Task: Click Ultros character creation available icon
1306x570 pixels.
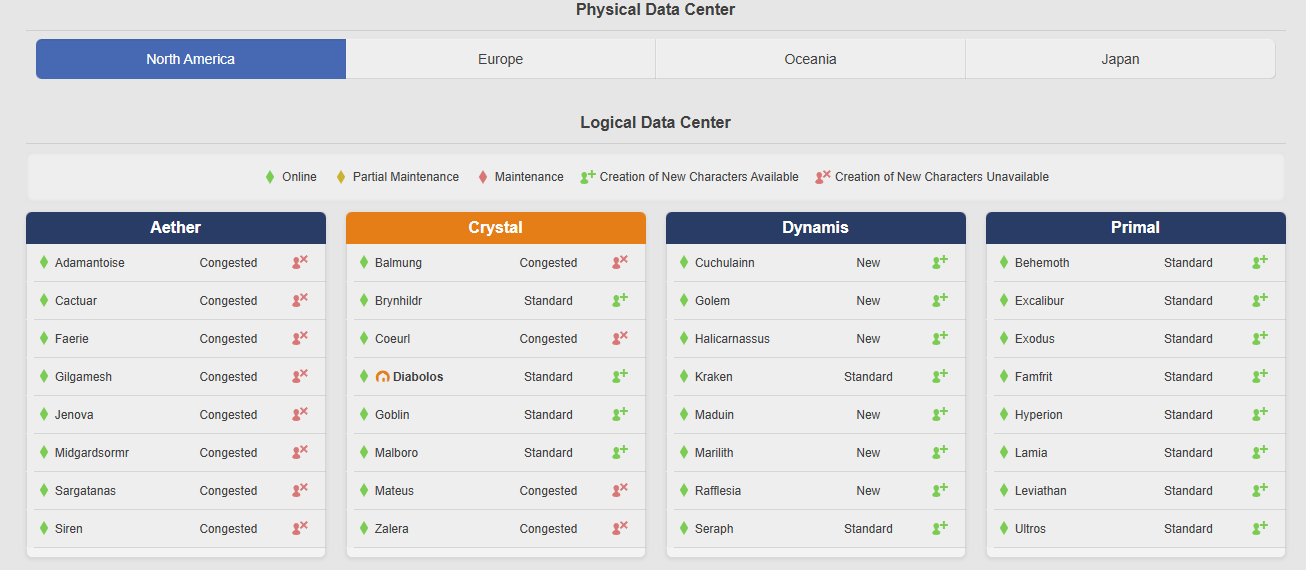Action: [x=1260, y=528]
